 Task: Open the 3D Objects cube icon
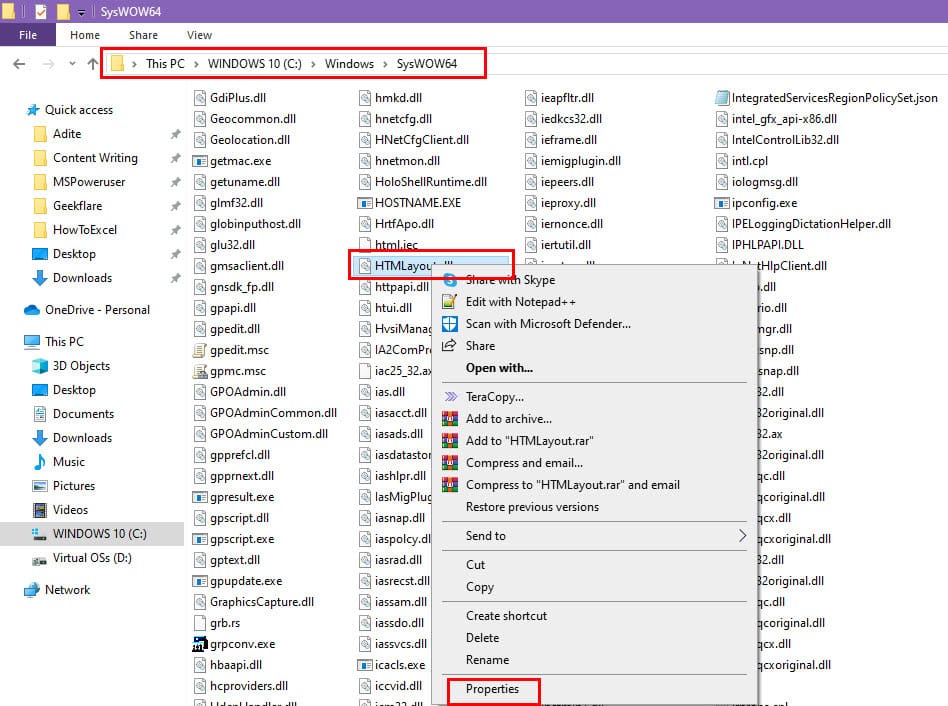[x=40, y=366]
